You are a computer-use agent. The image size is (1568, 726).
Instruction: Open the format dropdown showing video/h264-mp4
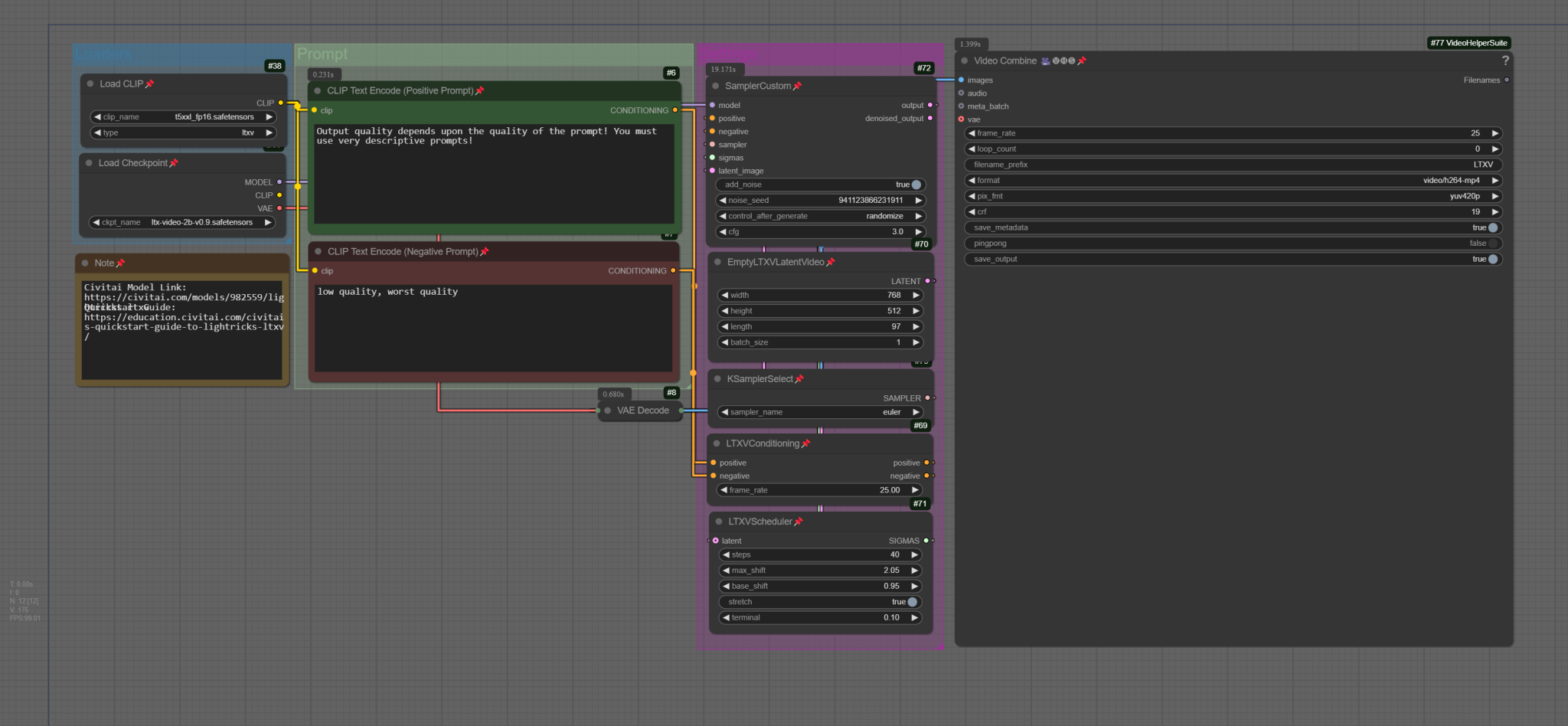(1233, 181)
